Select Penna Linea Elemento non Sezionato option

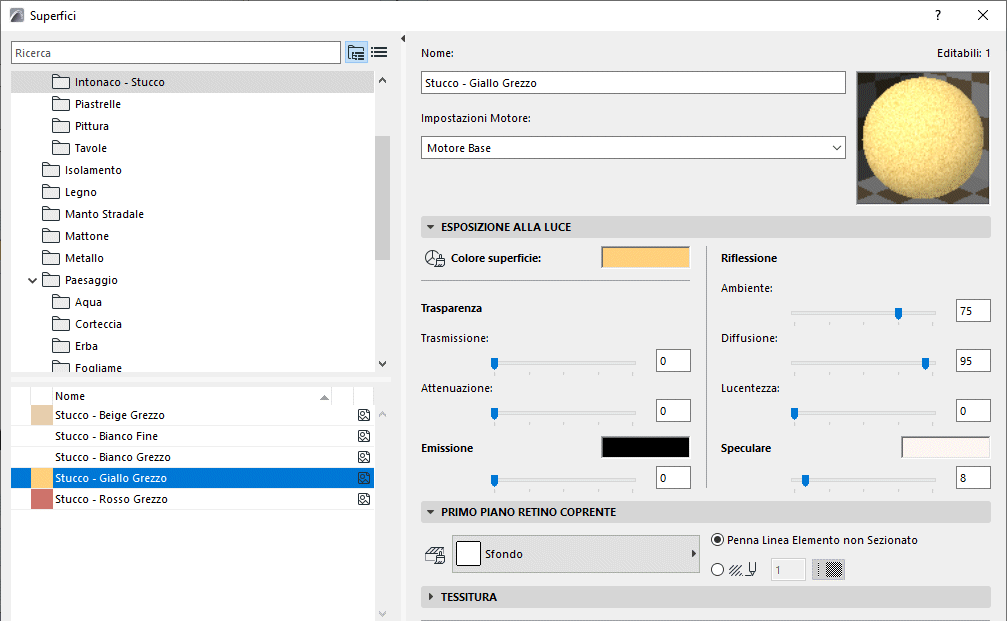(717, 540)
